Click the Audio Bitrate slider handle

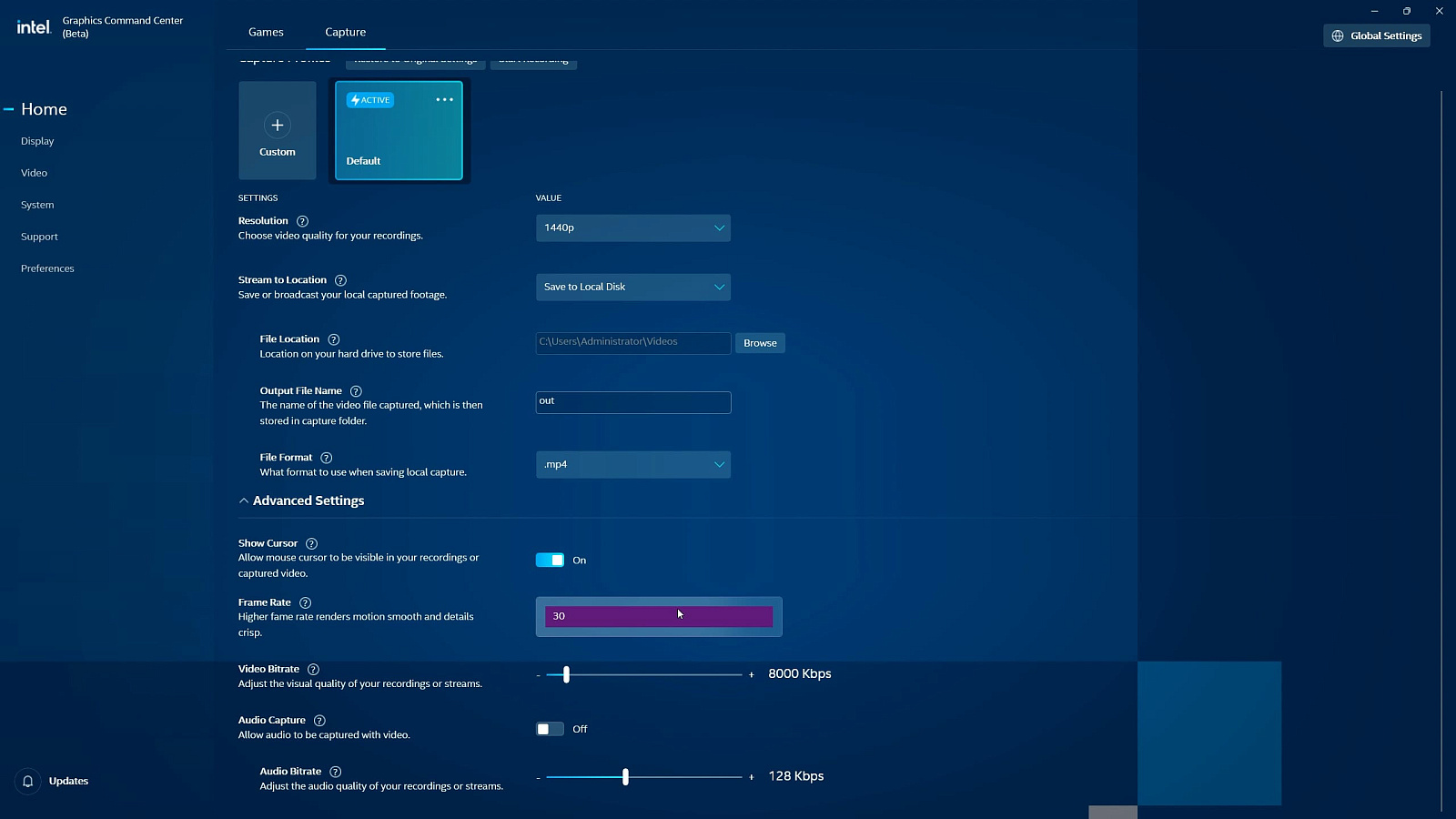point(625,776)
